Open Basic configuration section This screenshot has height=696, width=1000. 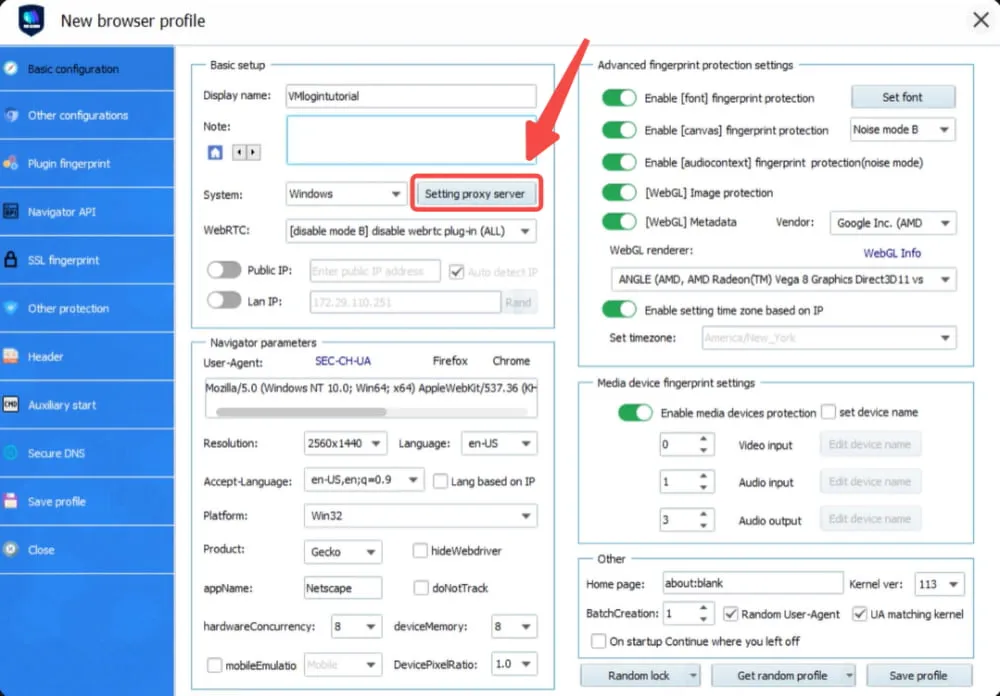pyautogui.click(x=87, y=68)
